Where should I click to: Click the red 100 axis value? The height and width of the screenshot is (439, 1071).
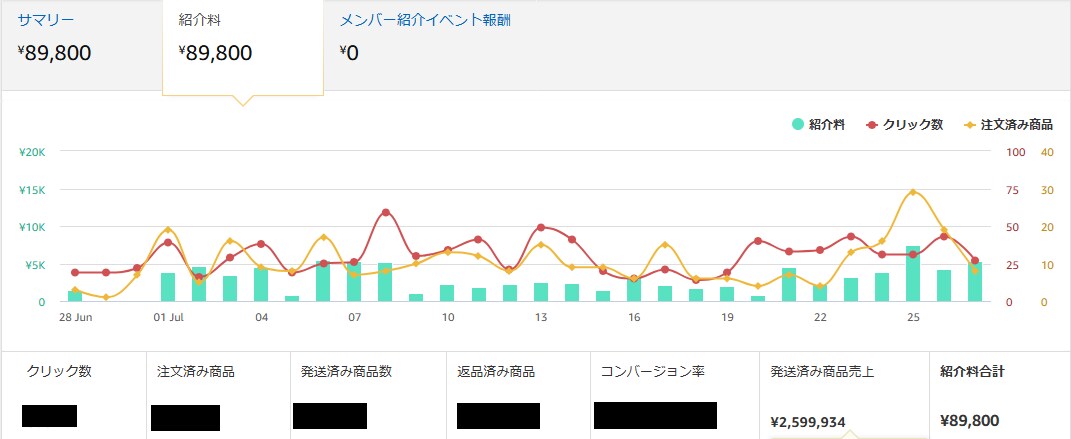[1016, 152]
